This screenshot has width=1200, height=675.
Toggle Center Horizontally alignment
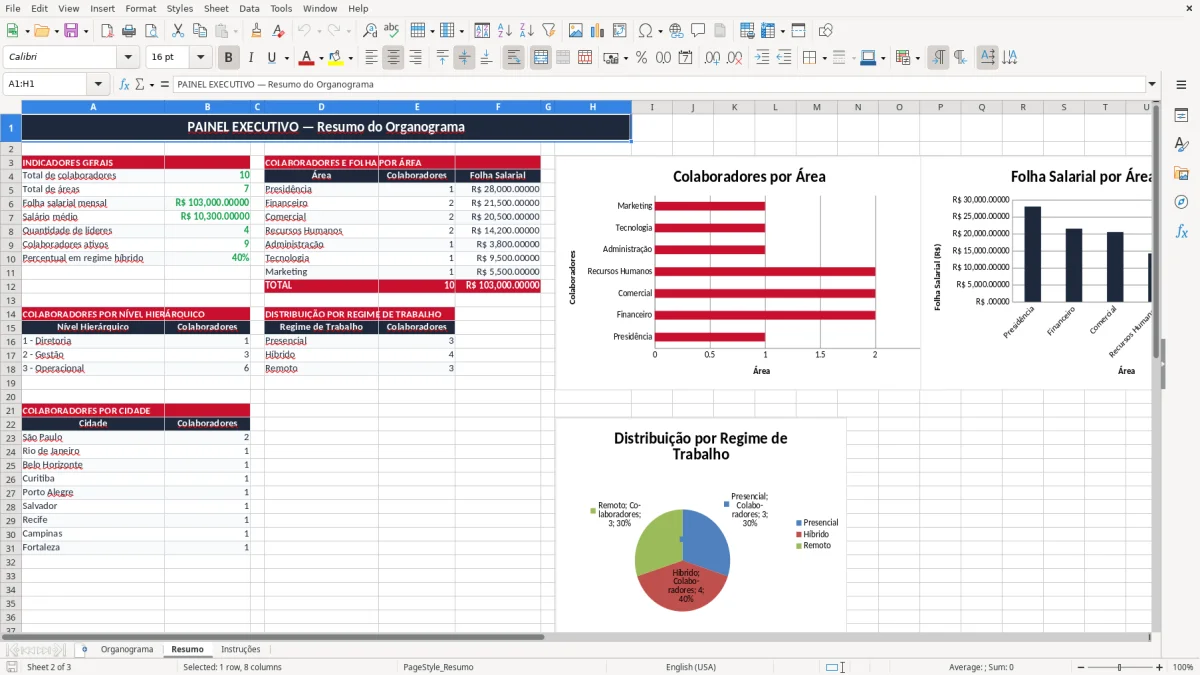pos(393,58)
